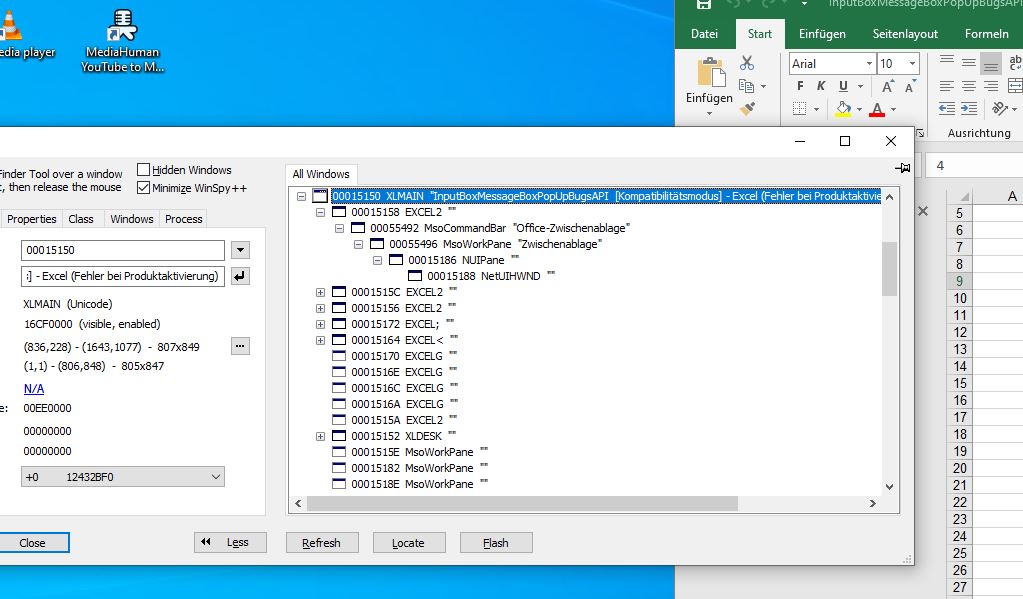The height and width of the screenshot is (599, 1023).
Task: Click the text orientation icon in Excel
Action: (998, 108)
